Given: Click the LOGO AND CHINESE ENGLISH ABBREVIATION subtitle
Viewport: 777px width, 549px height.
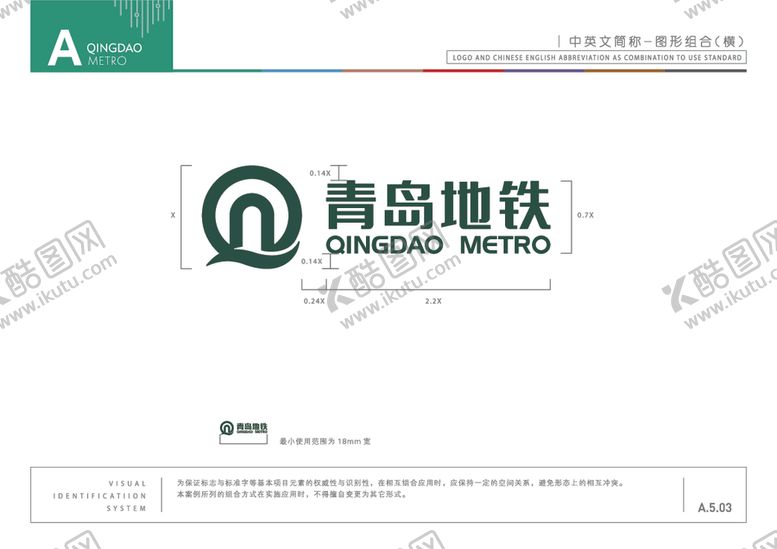Looking at the screenshot, I should [x=597, y=57].
